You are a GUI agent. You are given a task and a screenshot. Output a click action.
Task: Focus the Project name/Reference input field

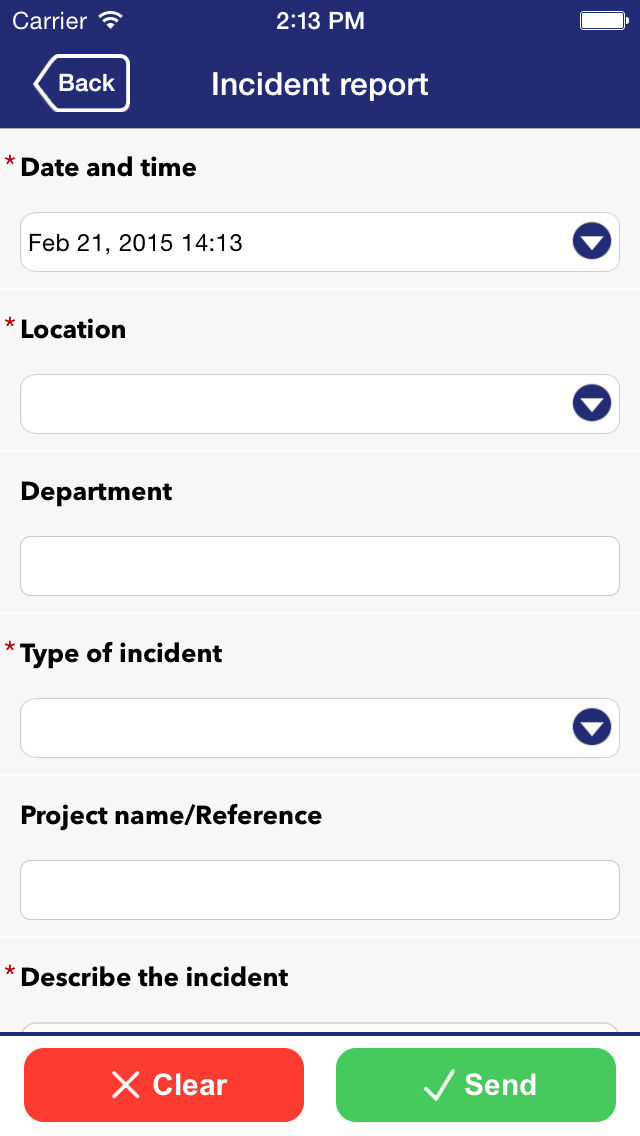[x=320, y=890]
